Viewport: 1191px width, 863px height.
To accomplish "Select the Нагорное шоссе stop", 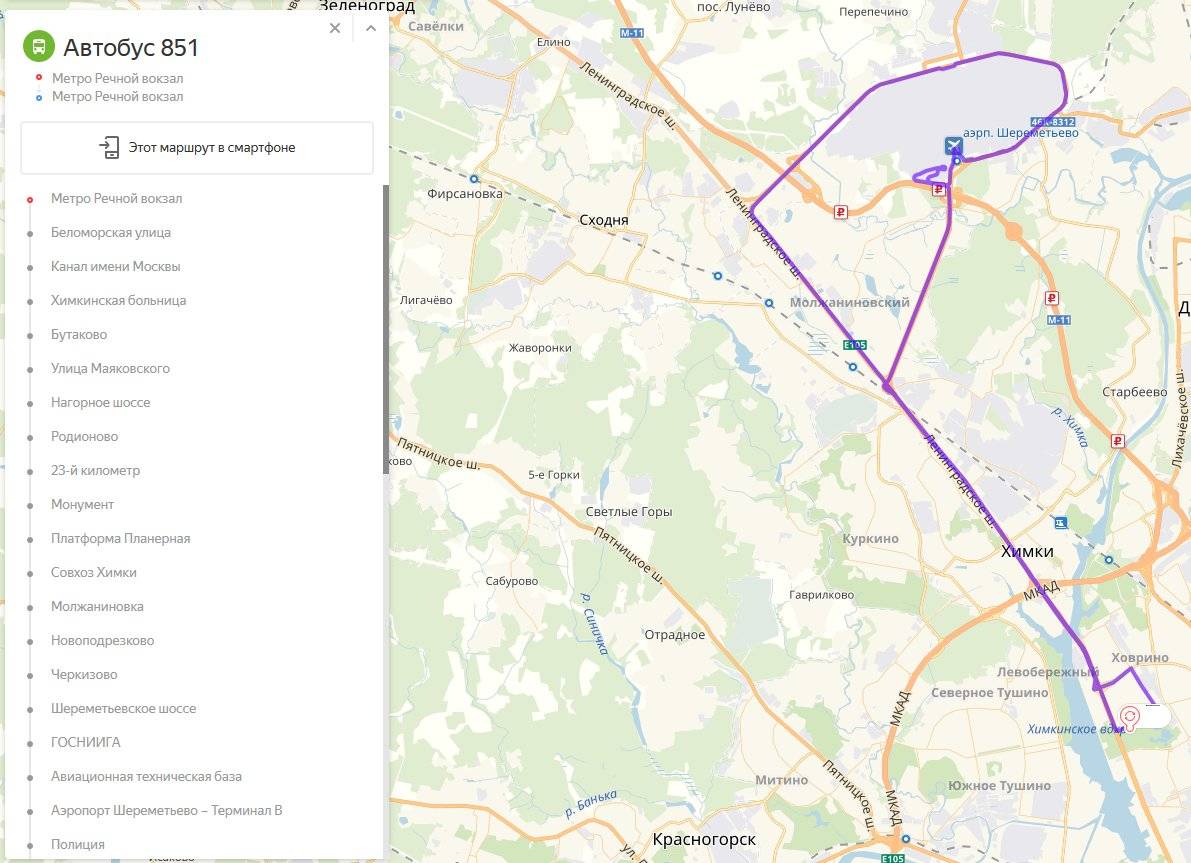I will click(100, 403).
